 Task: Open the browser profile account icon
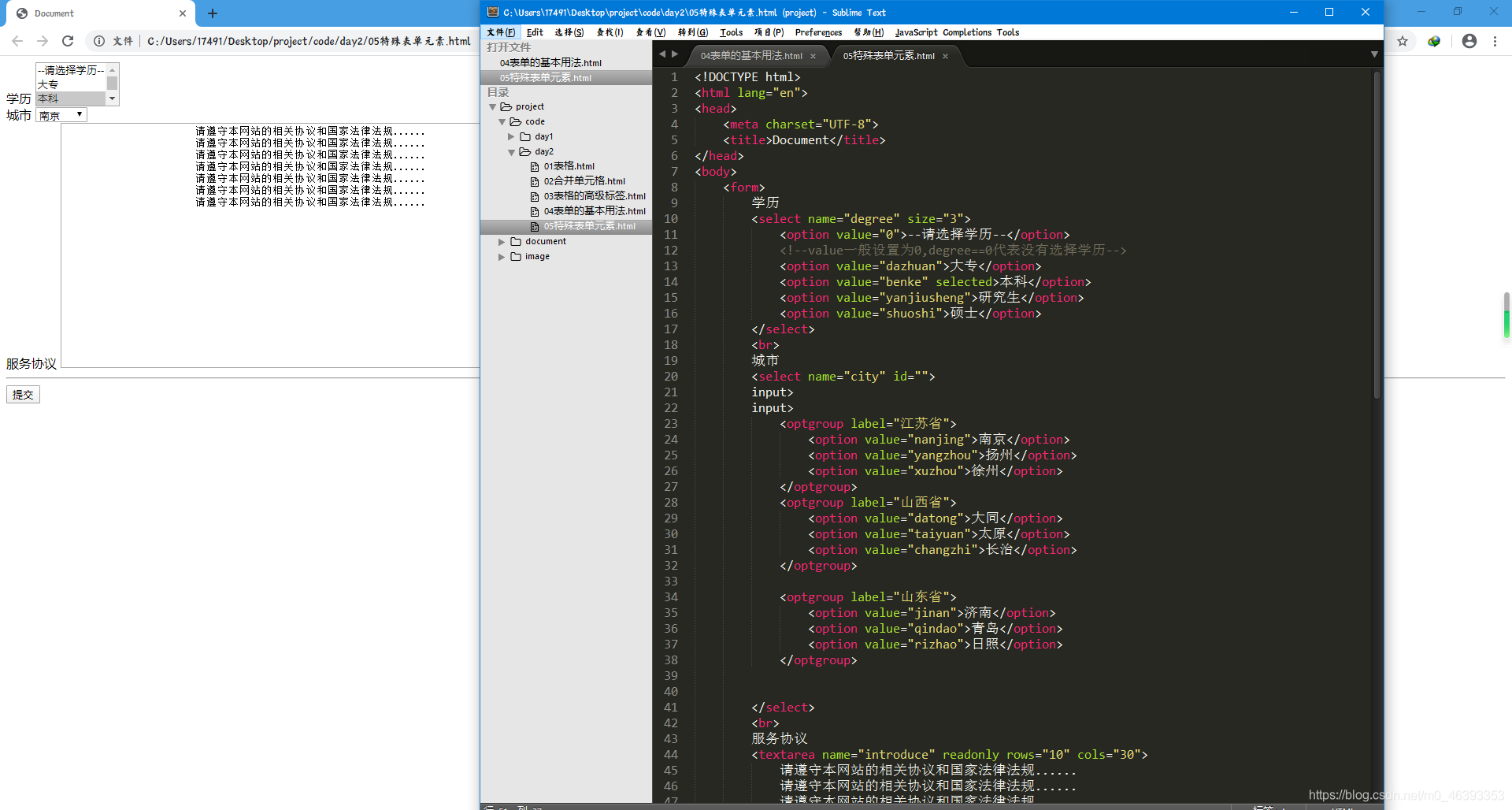(x=1469, y=41)
